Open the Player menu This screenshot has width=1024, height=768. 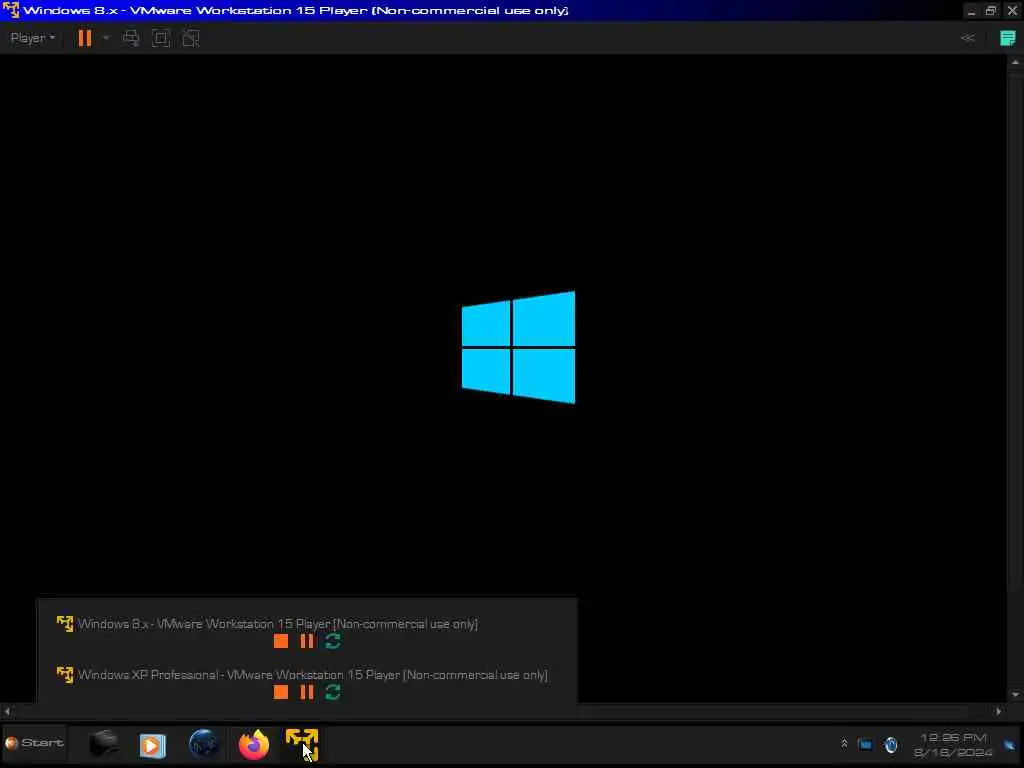pyautogui.click(x=33, y=38)
